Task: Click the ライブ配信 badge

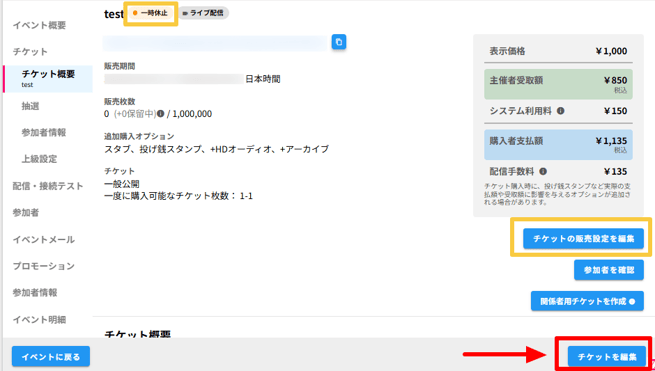Action: (x=203, y=13)
